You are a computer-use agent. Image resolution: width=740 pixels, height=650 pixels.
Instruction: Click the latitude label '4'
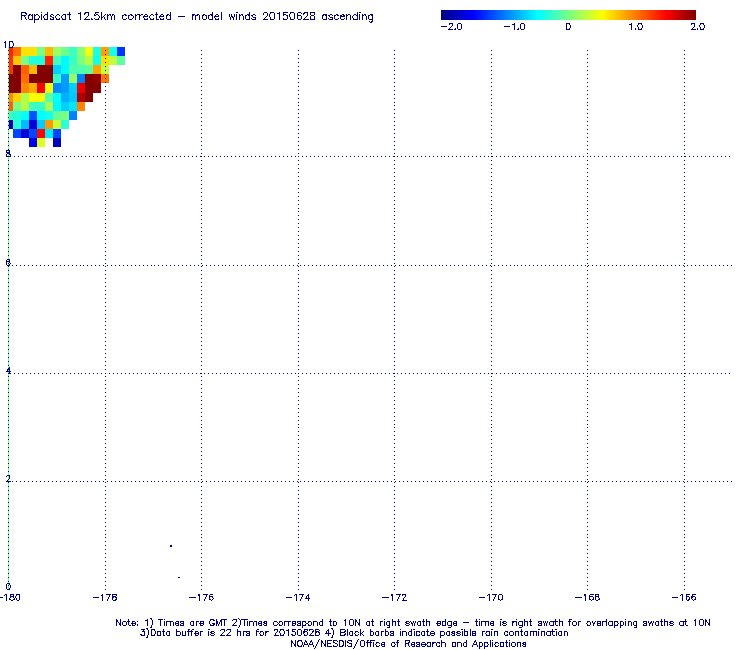8,371
